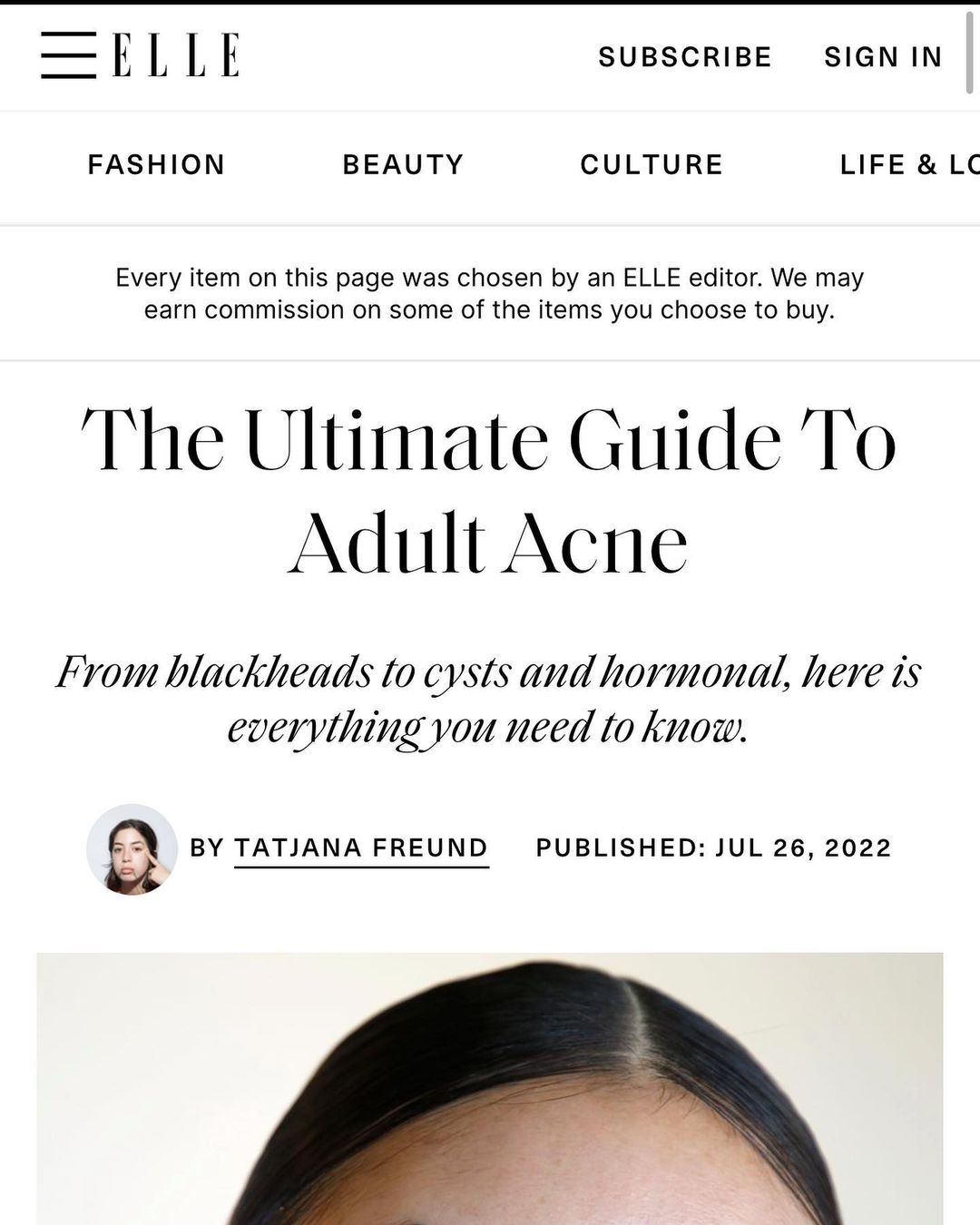Click the ELLE logo
The height and width of the screenshot is (1225, 980).
point(176,55)
